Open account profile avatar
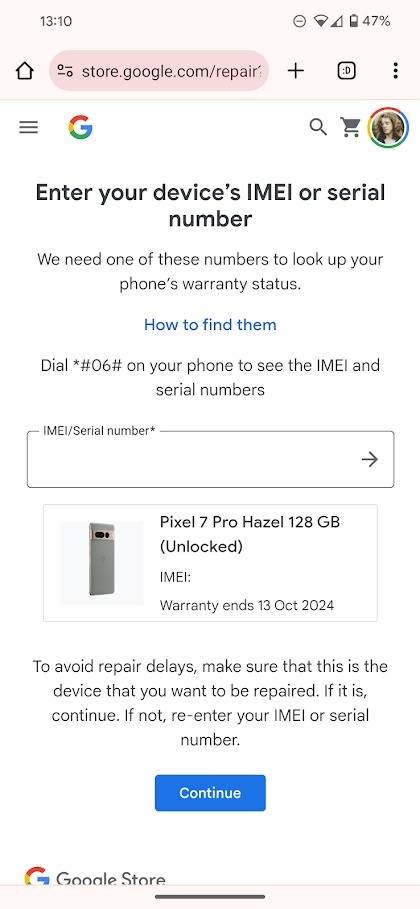Screen dimensions: 420x909 [388, 128]
